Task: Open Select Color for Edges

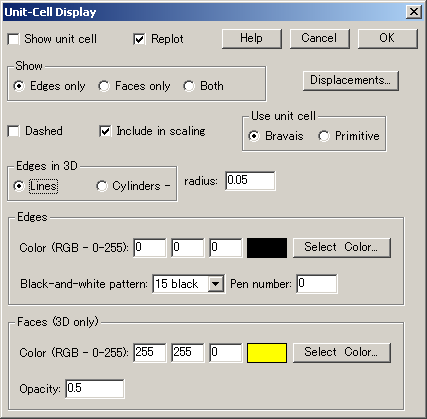Action: click(341, 247)
